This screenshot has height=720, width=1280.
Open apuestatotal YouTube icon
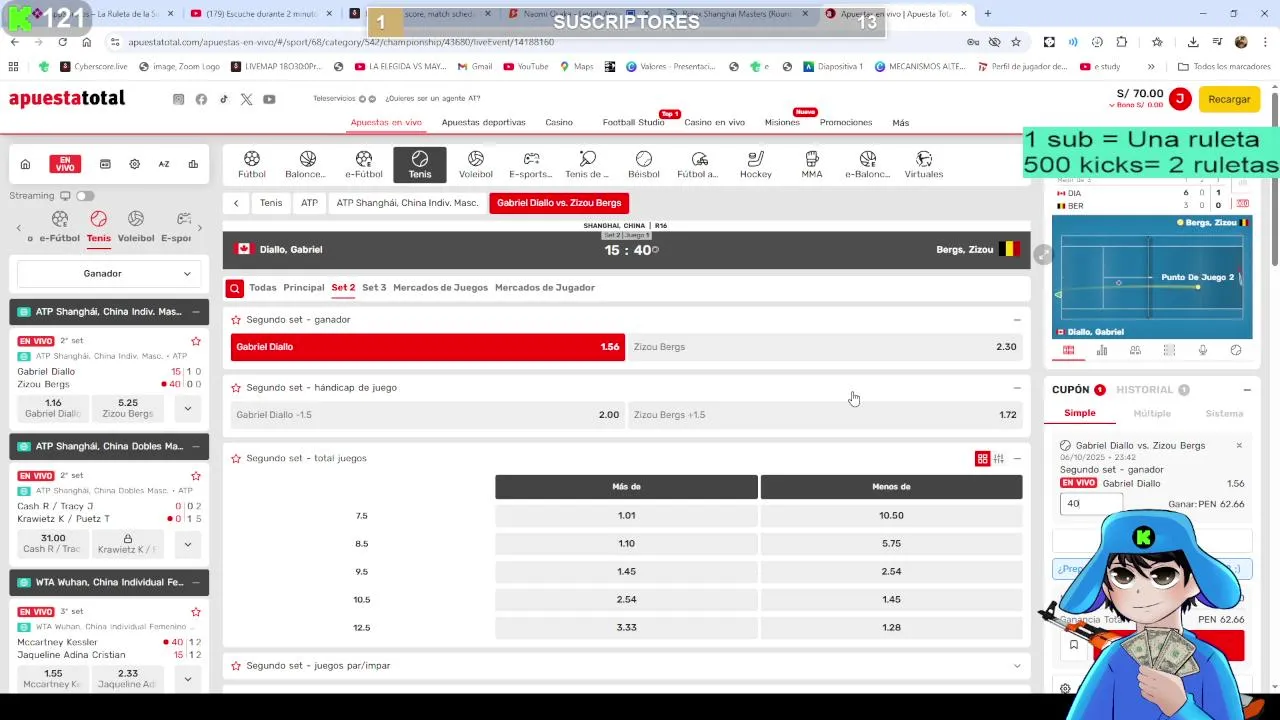pyautogui.click(x=269, y=99)
